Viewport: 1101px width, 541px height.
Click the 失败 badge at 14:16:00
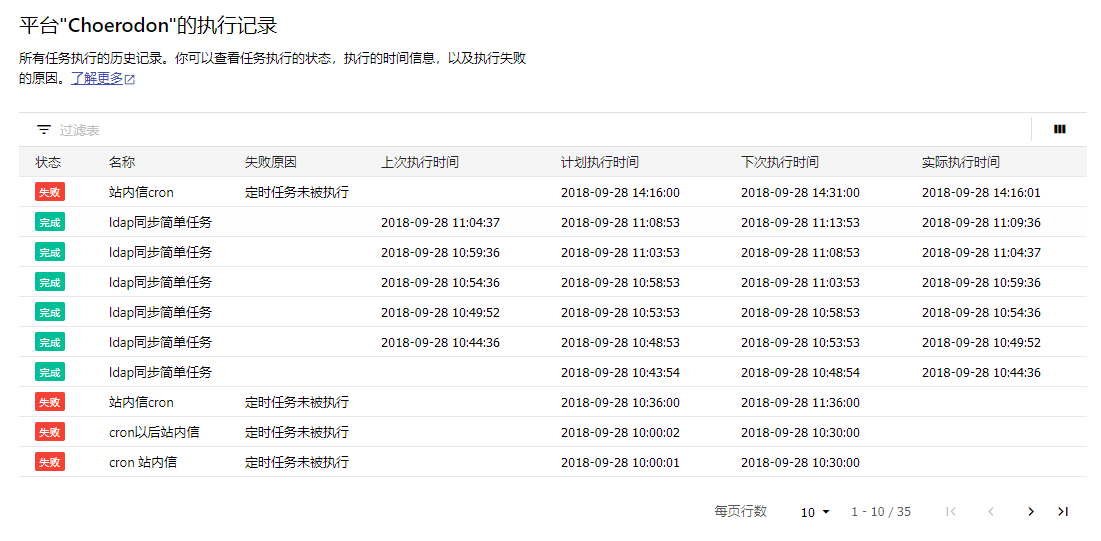[50, 192]
